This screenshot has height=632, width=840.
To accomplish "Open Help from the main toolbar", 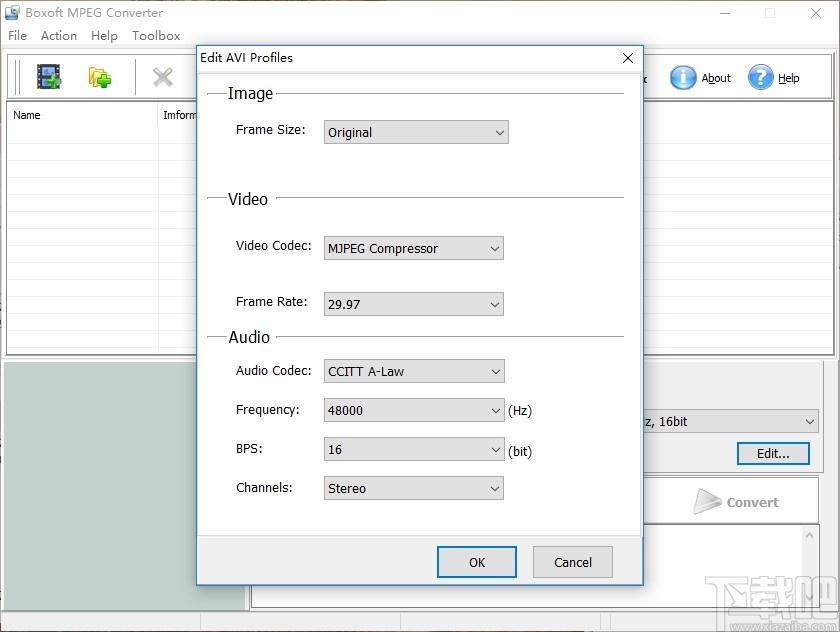I will click(774, 78).
